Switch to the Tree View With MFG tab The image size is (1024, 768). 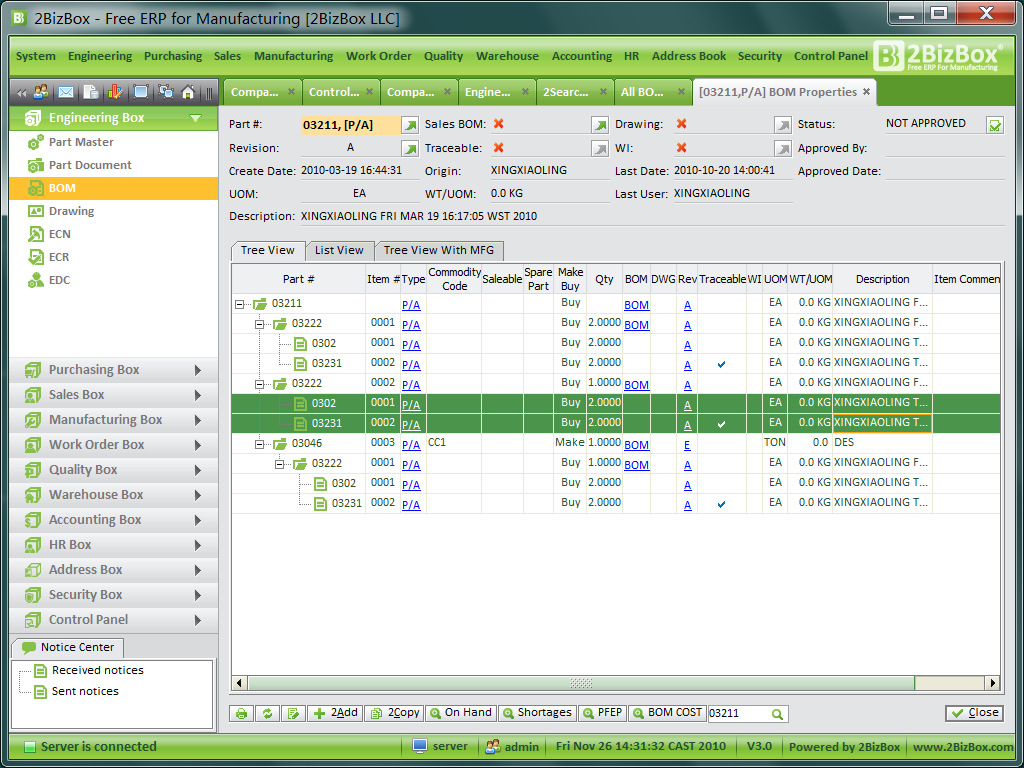click(x=439, y=250)
